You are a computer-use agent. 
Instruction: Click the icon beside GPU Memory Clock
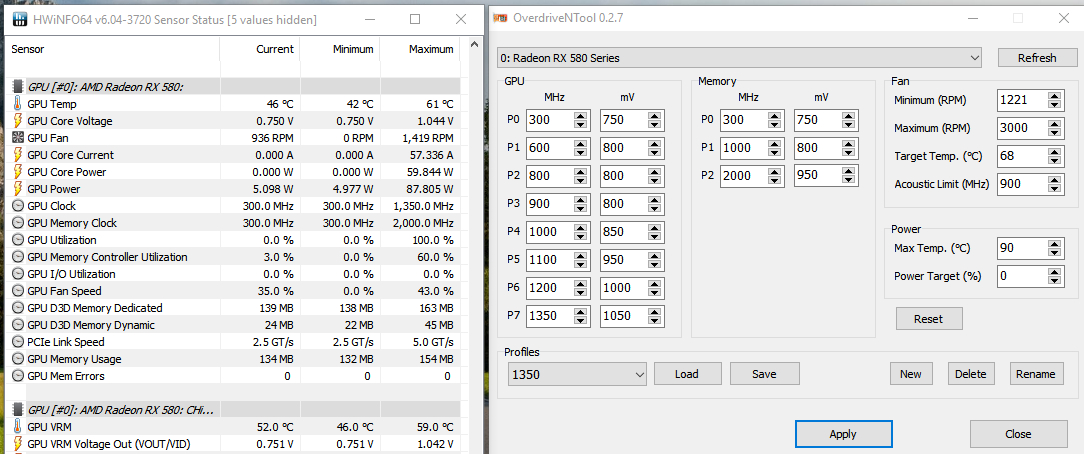(17, 223)
